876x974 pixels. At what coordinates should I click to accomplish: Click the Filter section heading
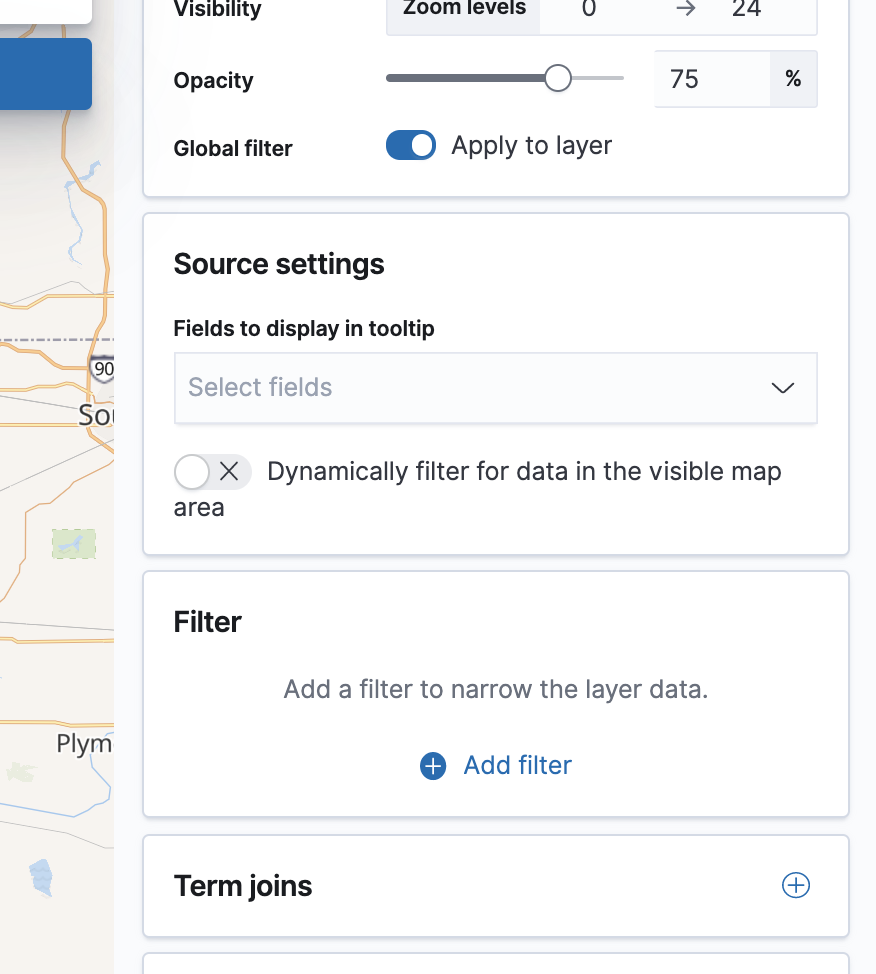click(x=208, y=622)
